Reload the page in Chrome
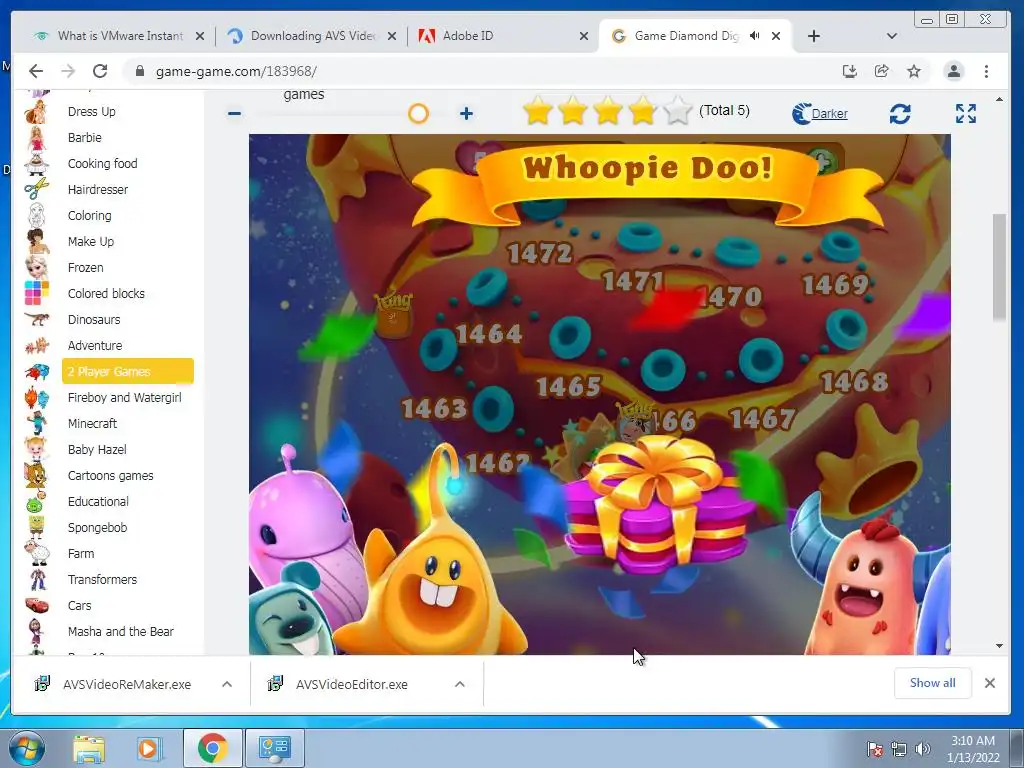The height and width of the screenshot is (768, 1024). coord(100,71)
